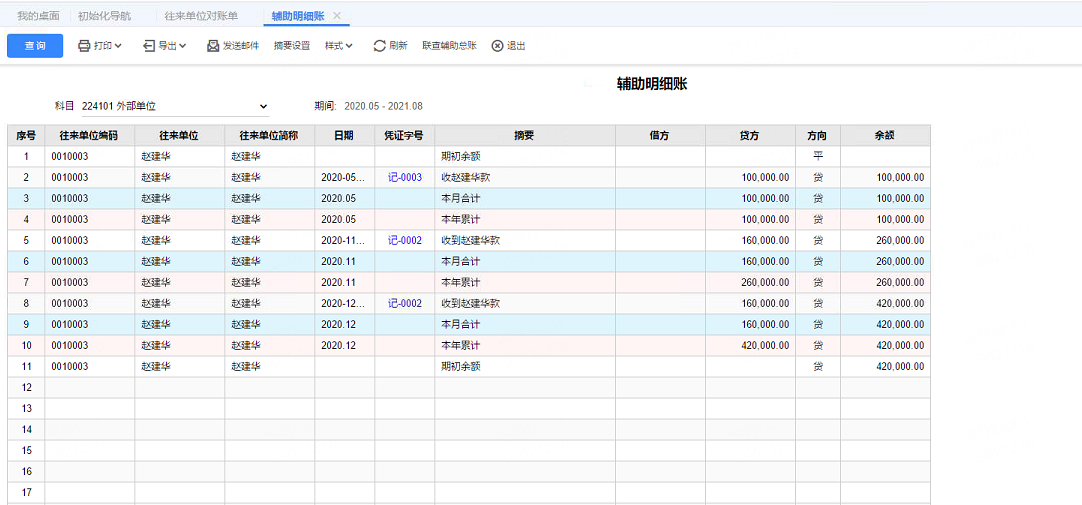The image size is (1082, 505).
Task: Click the 方向 column header
Action: (818, 136)
